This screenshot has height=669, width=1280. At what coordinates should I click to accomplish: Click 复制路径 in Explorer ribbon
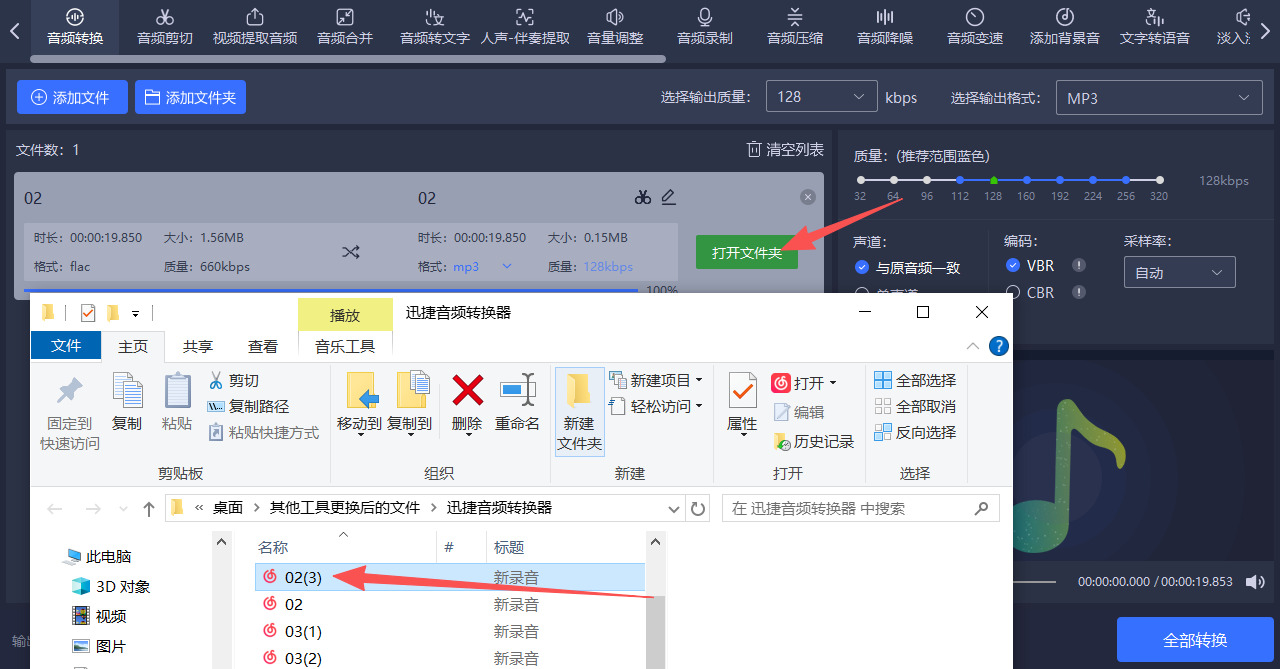tap(248, 406)
